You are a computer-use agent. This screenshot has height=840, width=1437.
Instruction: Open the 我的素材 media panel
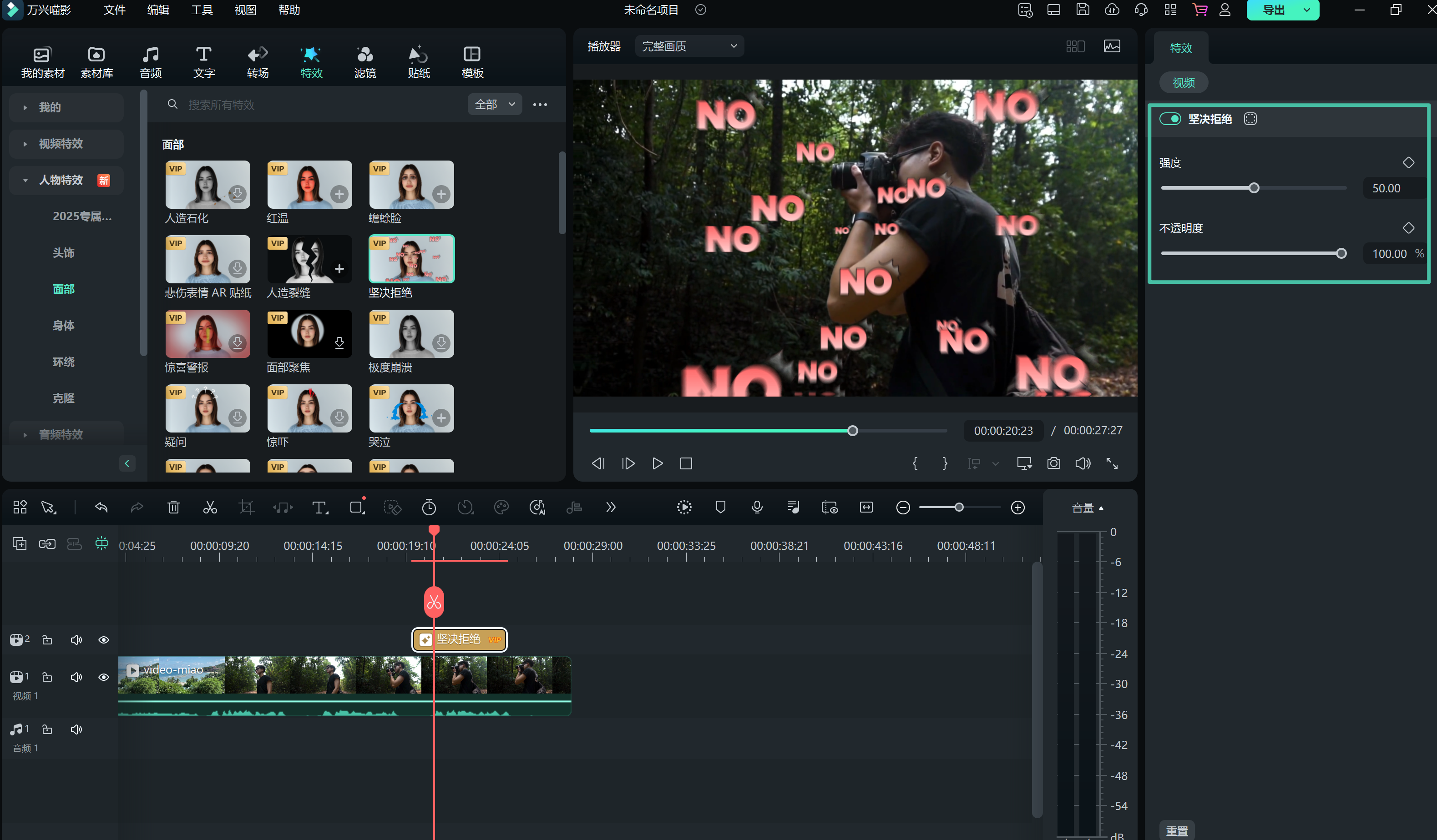click(43, 62)
